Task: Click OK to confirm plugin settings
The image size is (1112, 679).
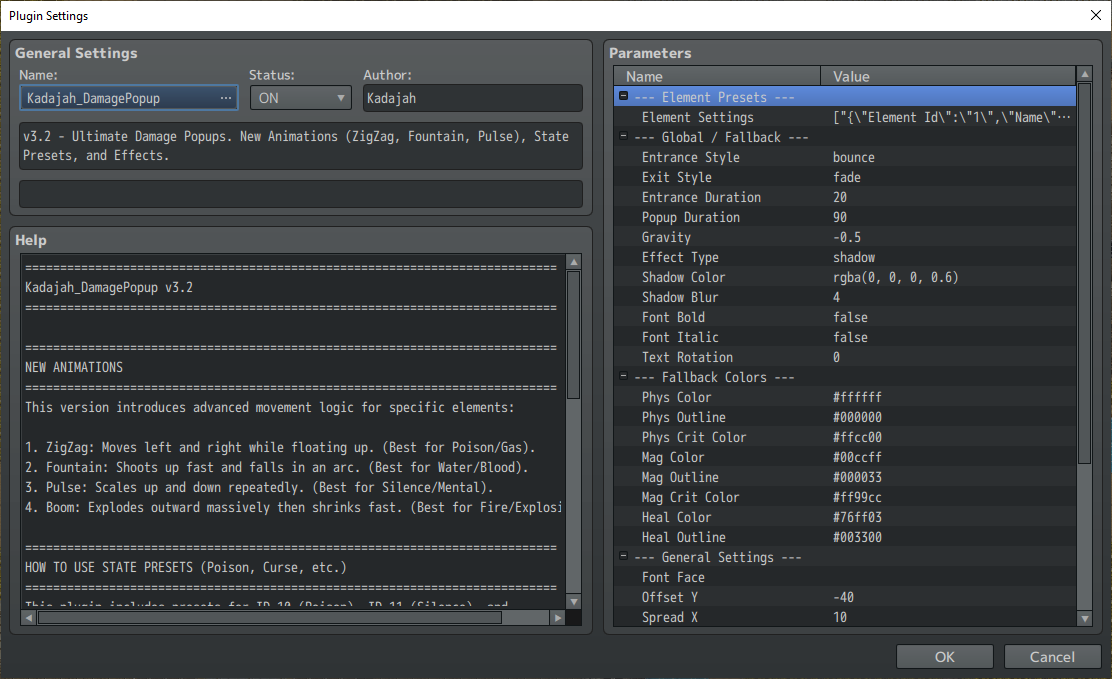Action: coord(944,657)
